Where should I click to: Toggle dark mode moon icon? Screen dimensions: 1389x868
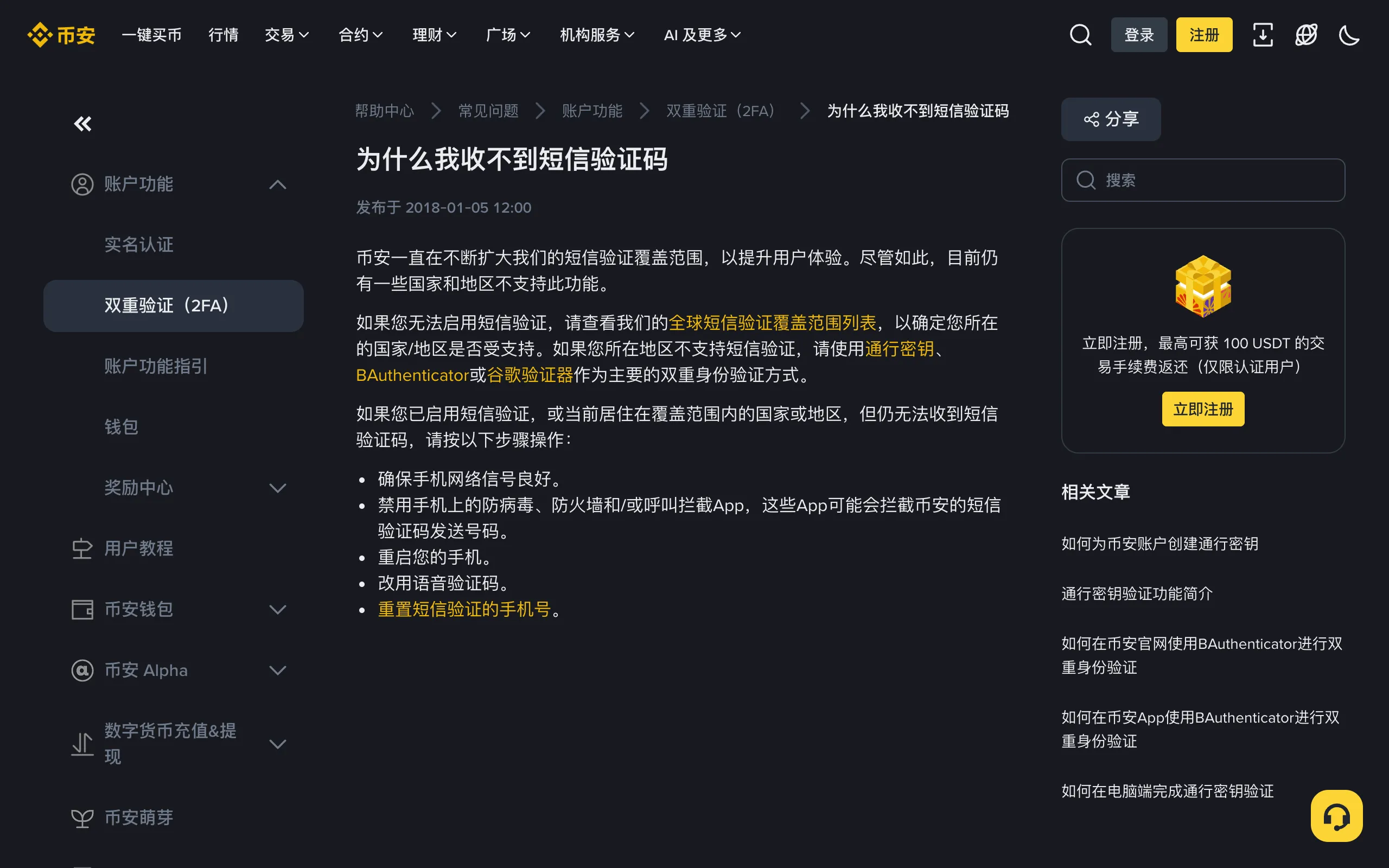pyautogui.click(x=1349, y=35)
